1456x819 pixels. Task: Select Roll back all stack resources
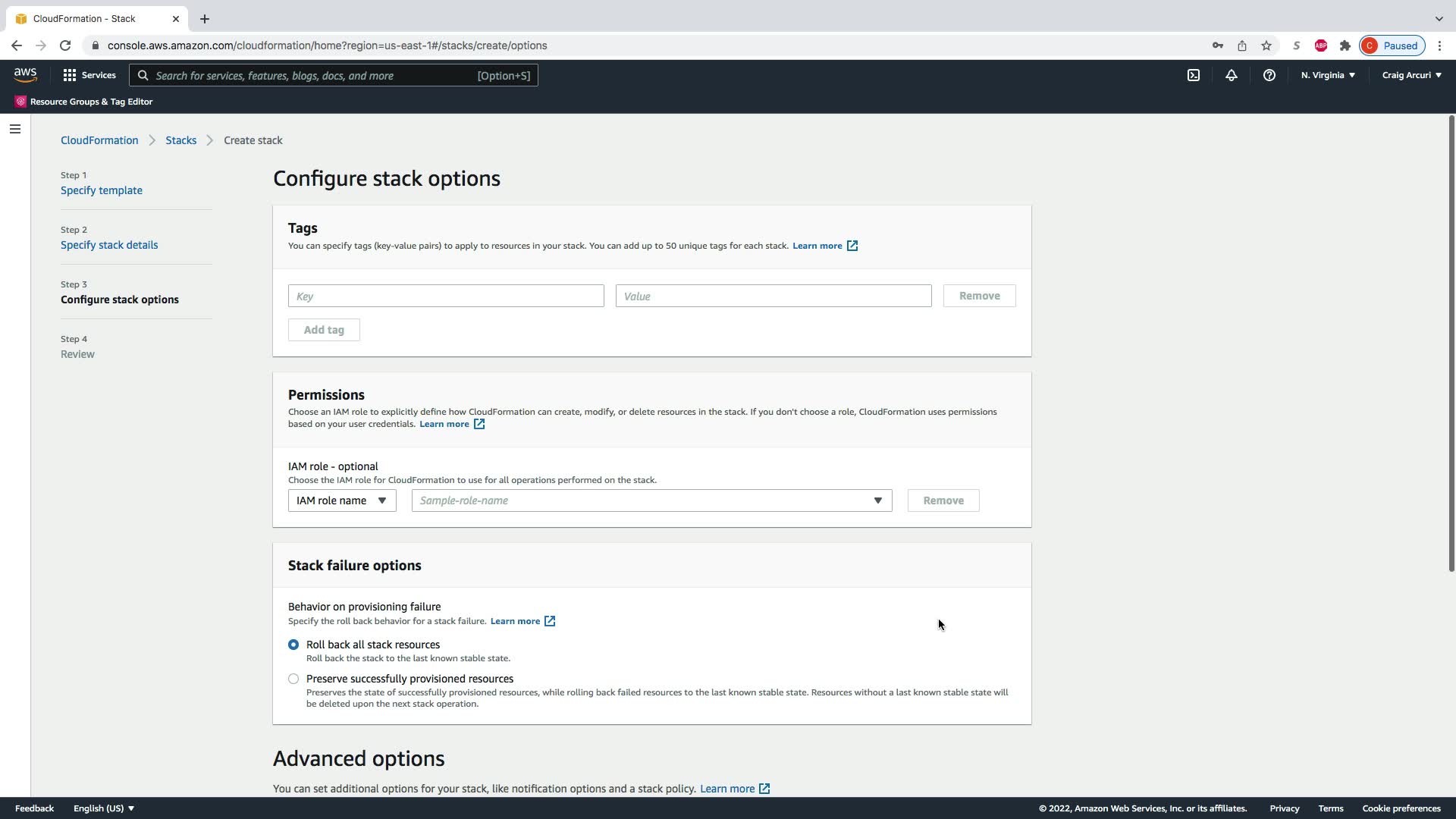tap(293, 645)
